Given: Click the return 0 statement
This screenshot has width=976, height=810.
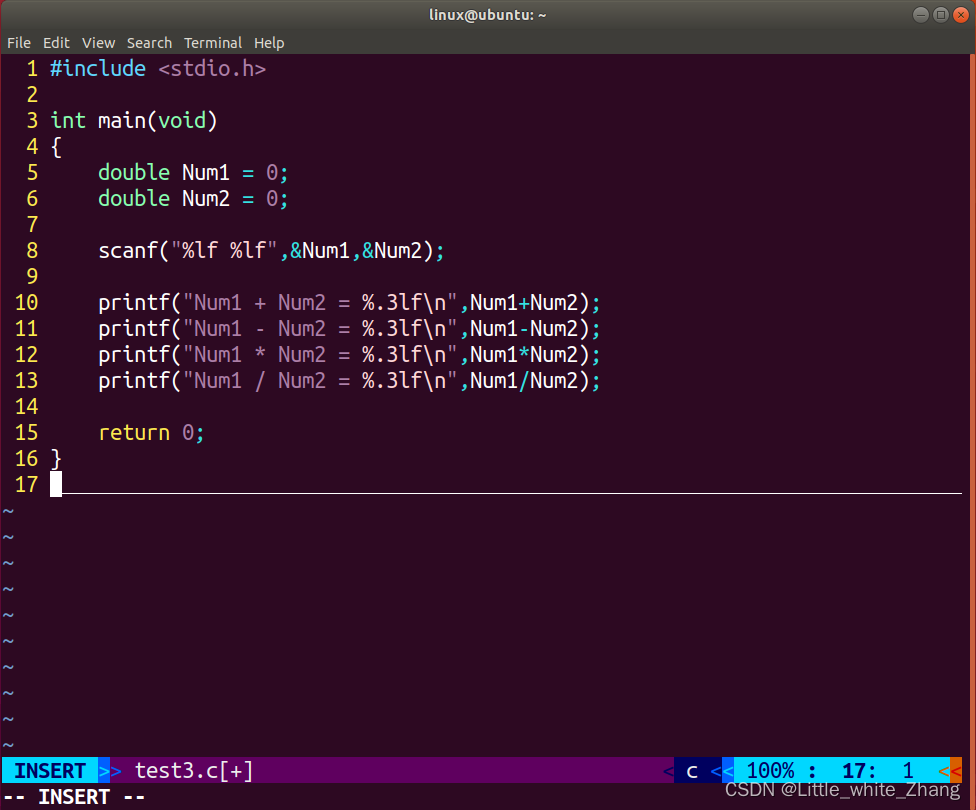Looking at the screenshot, I should 150,432.
